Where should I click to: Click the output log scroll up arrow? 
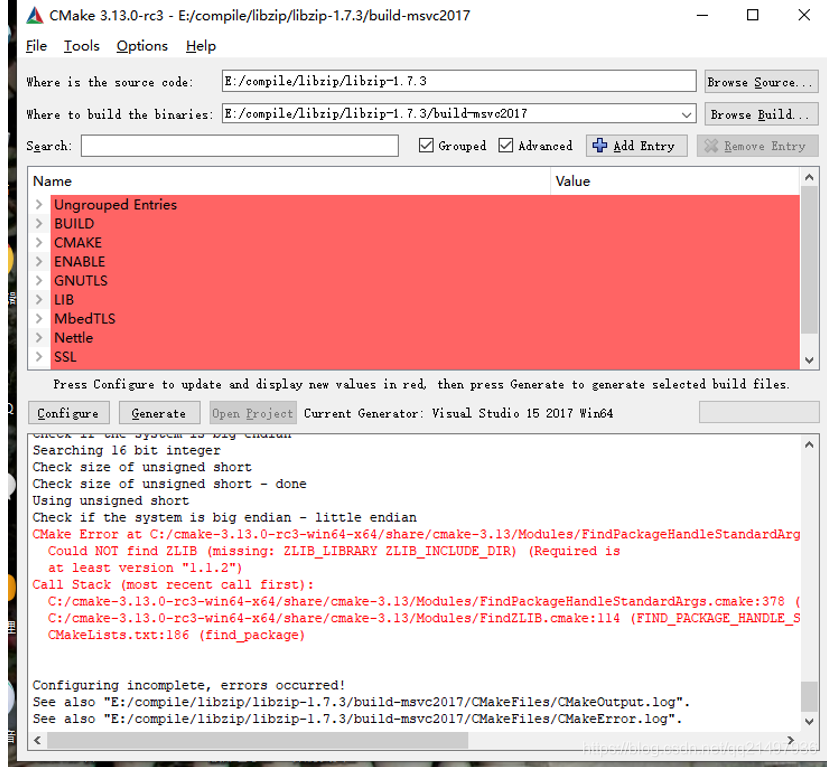(x=809, y=445)
